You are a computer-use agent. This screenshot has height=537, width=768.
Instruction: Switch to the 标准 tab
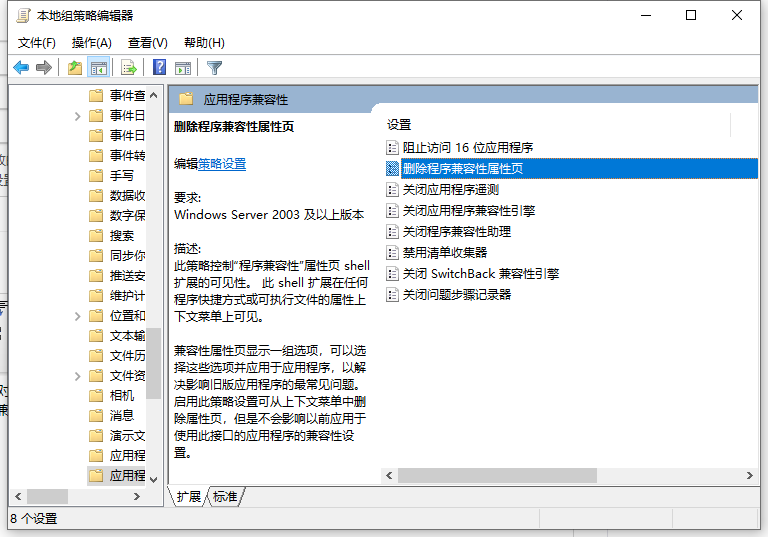(x=225, y=497)
